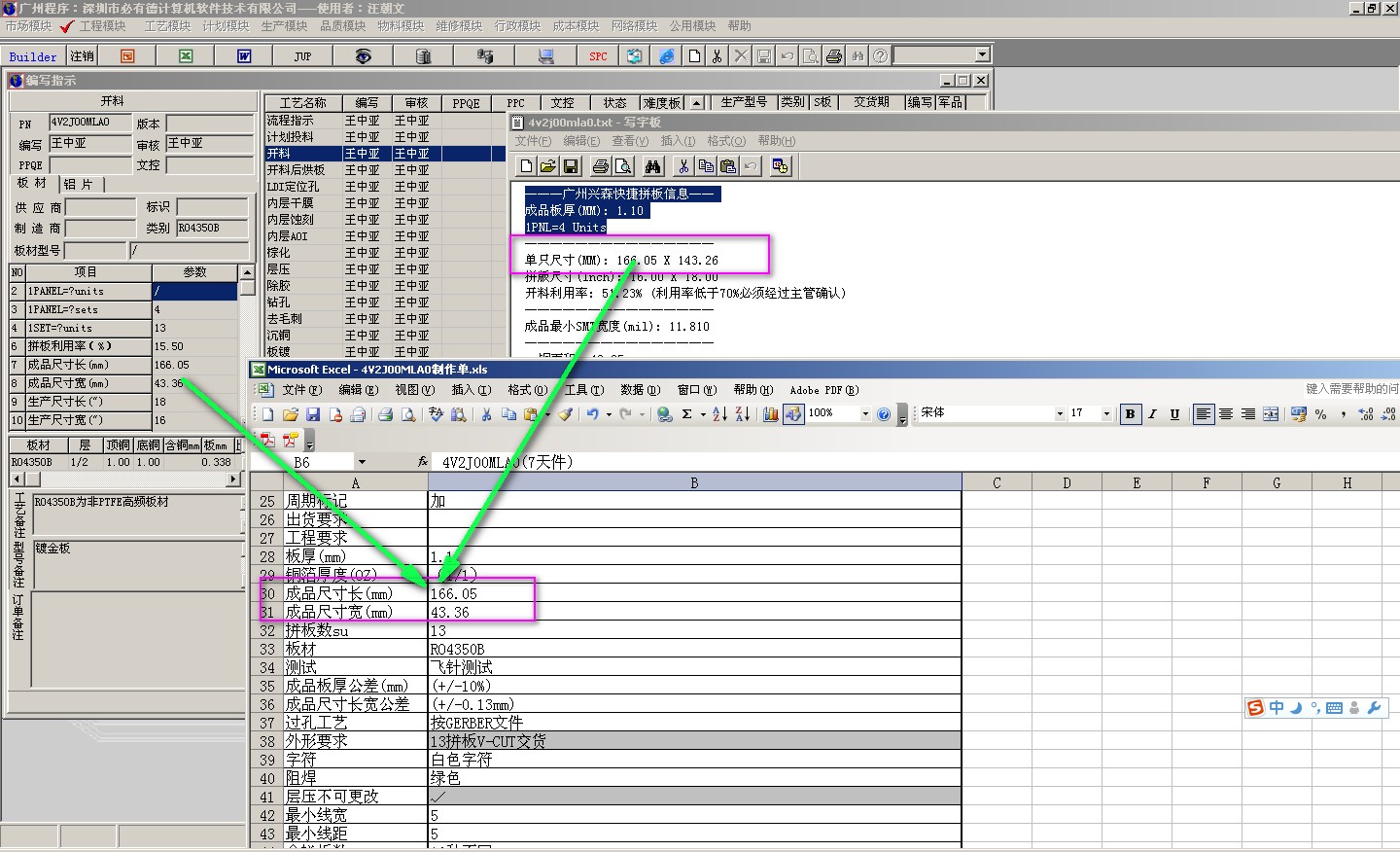Click Excel's format painter brush icon
The width and height of the screenshot is (1400, 852).
(x=565, y=414)
